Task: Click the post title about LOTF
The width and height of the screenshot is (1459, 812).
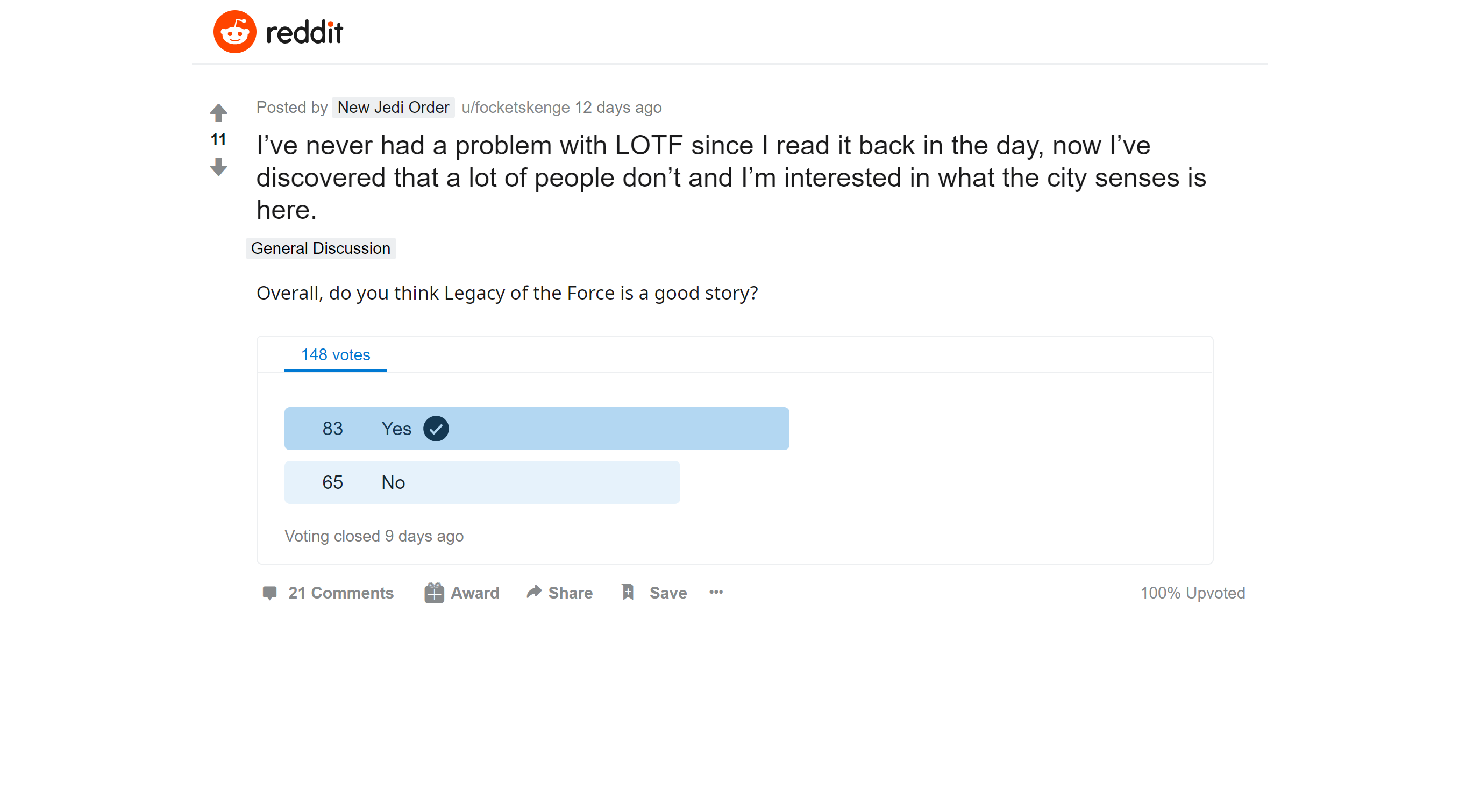Action: 731,178
